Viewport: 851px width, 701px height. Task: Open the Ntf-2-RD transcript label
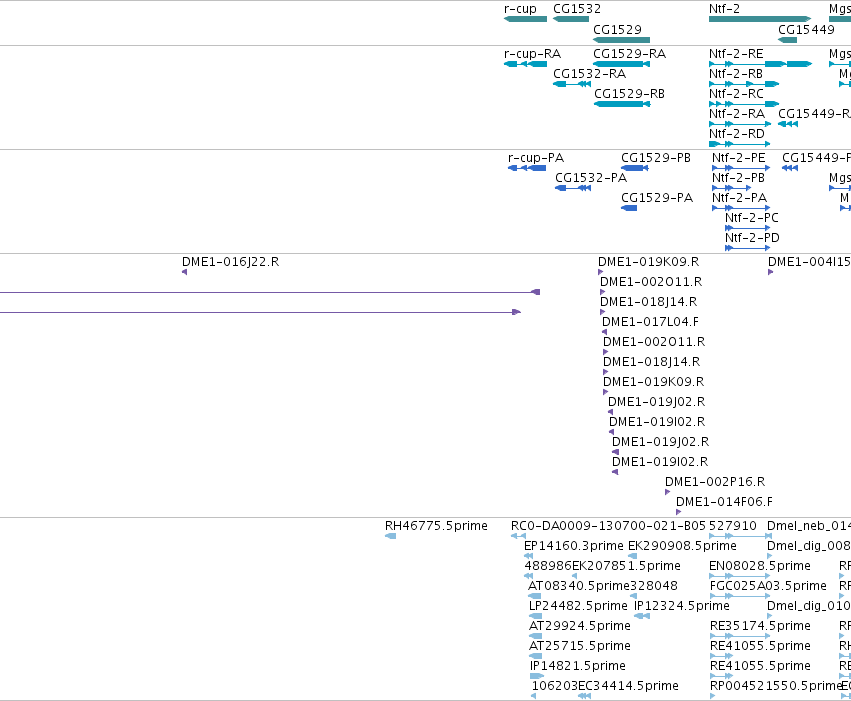pos(736,134)
